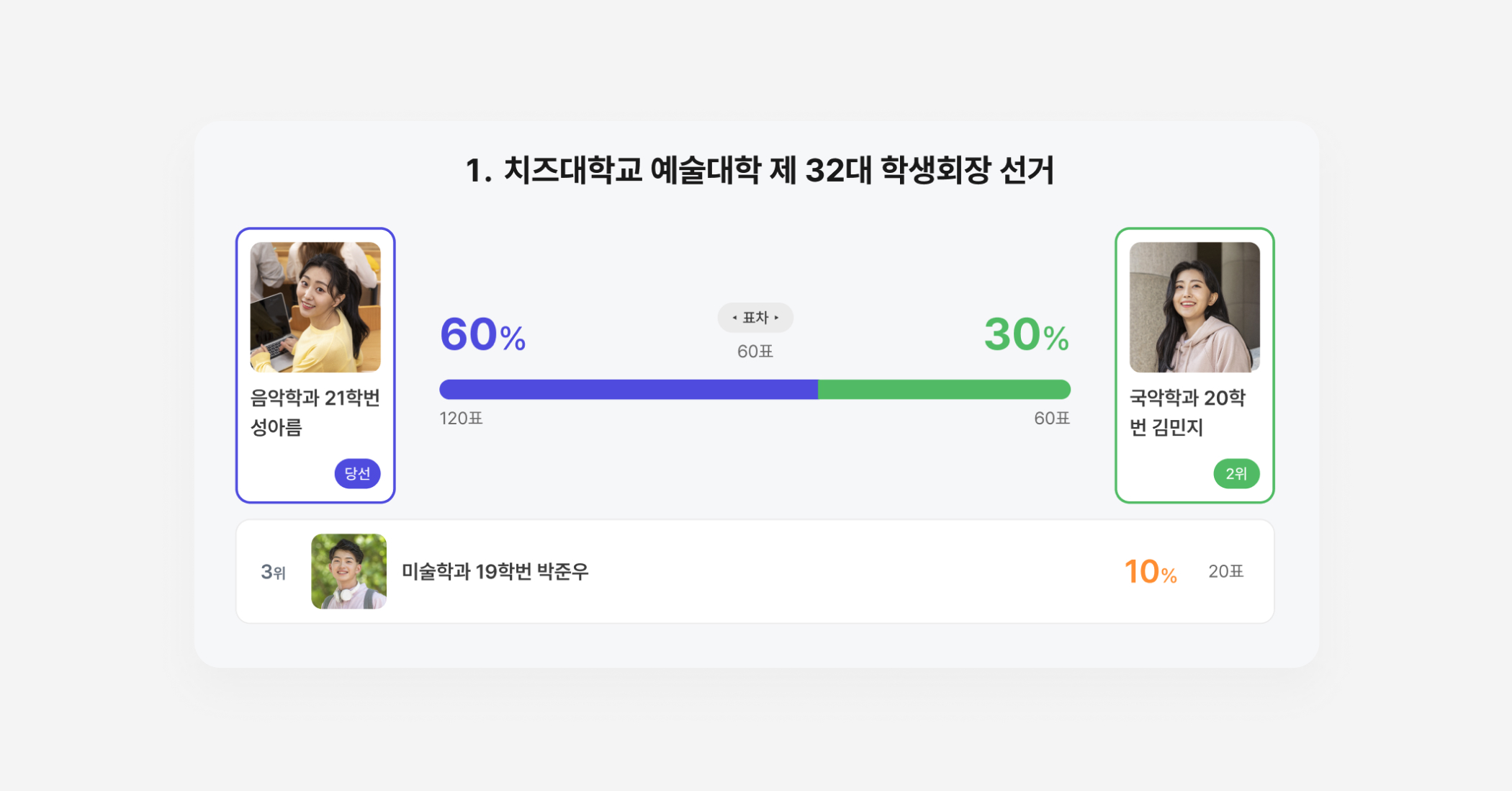Click the election title heading
1512x791 pixels.
coord(759,171)
